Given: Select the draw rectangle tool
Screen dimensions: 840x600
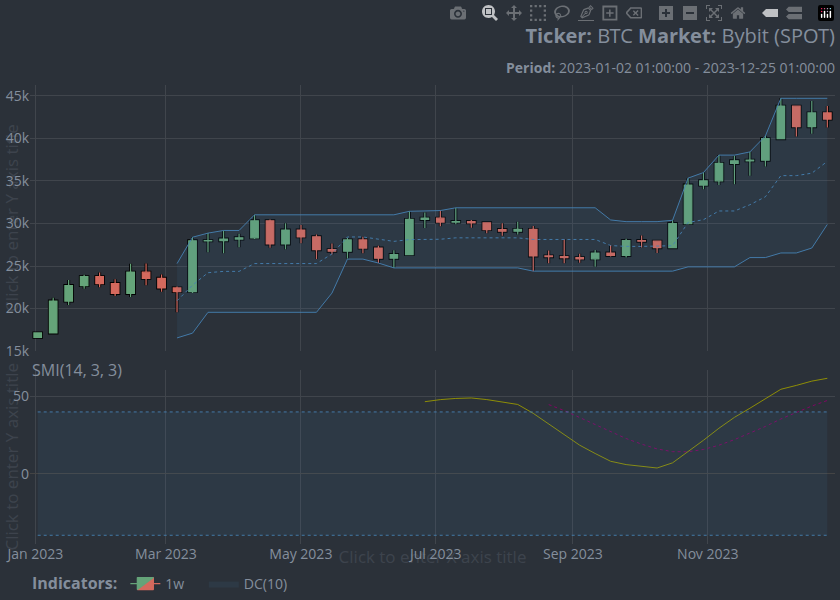Looking at the screenshot, I should [610, 13].
